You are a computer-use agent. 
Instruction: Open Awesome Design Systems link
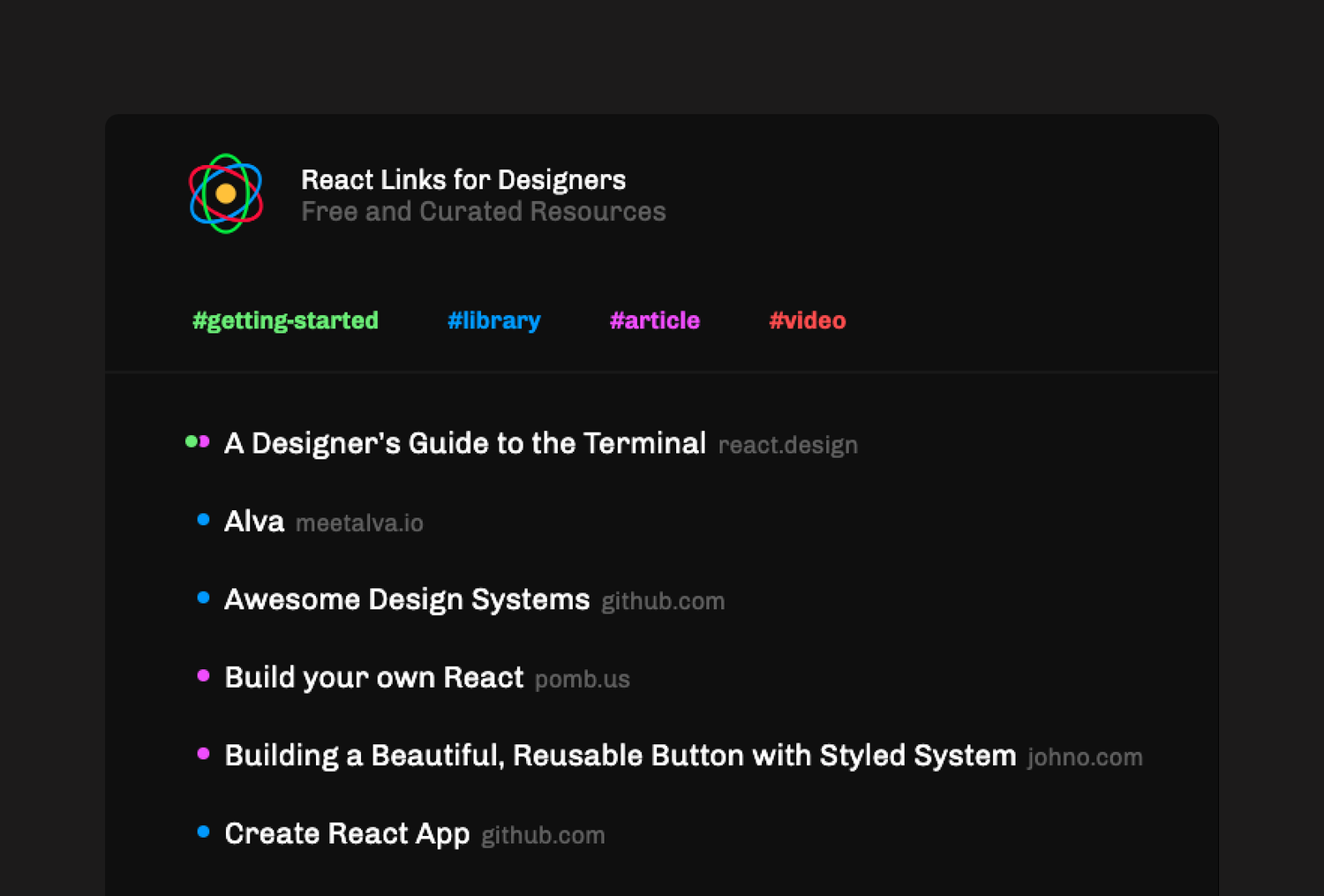point(407,599)
